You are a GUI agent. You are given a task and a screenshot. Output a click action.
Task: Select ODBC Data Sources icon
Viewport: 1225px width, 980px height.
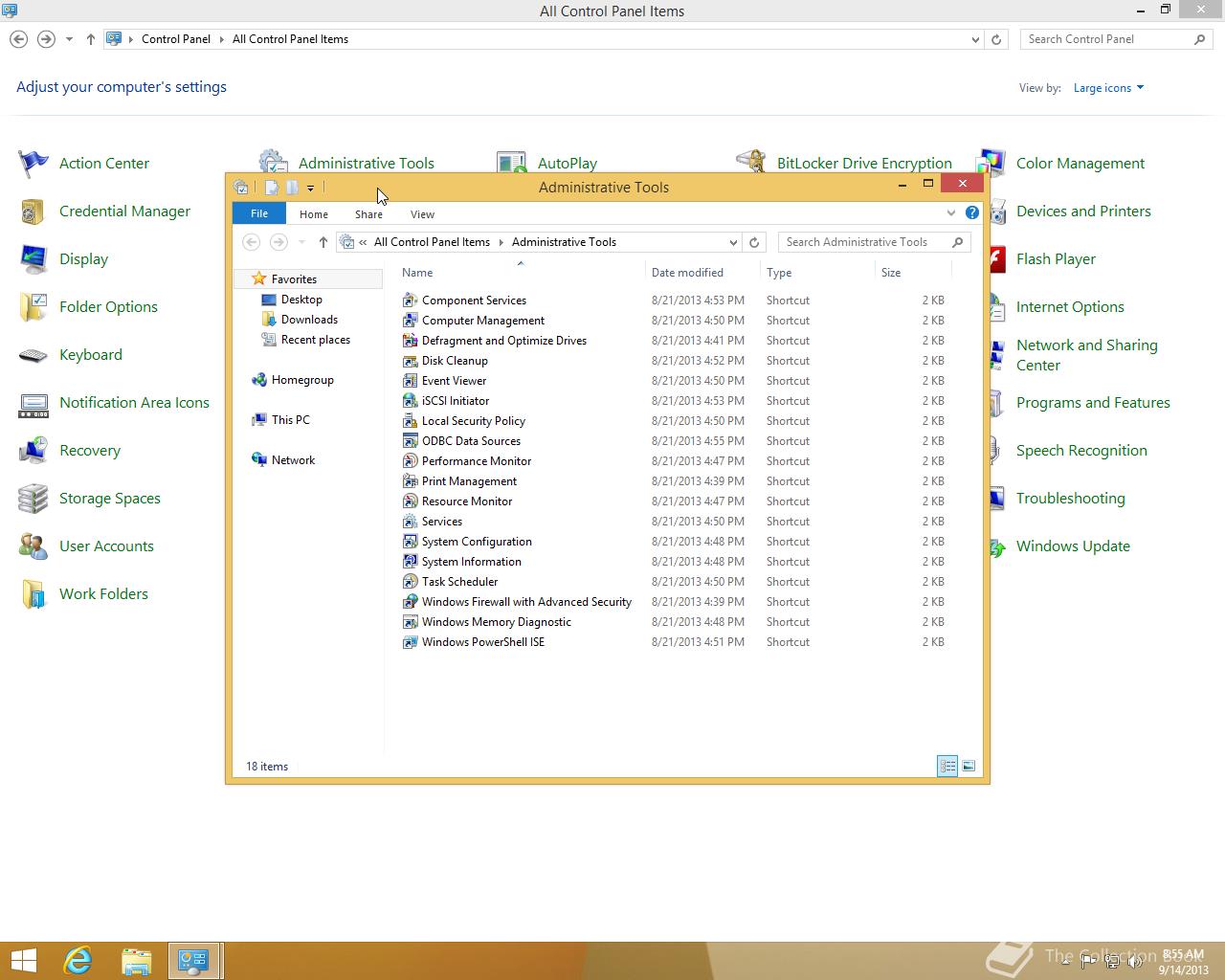click(x=410, y=441)
